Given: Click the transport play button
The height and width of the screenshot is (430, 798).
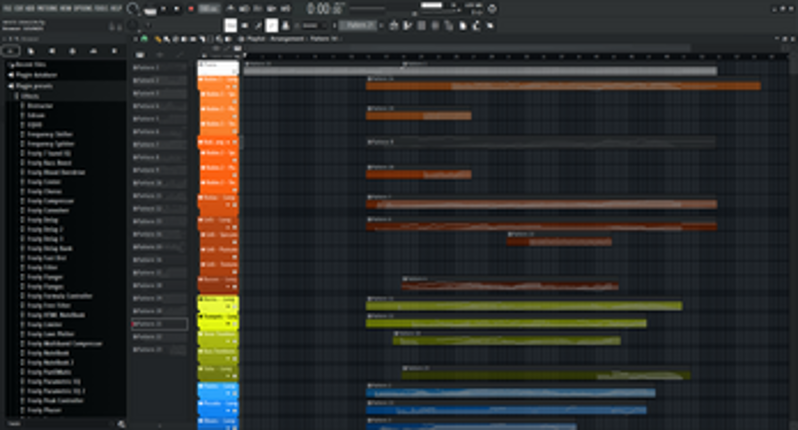Looking at the screenshot, I should point(164,9).
